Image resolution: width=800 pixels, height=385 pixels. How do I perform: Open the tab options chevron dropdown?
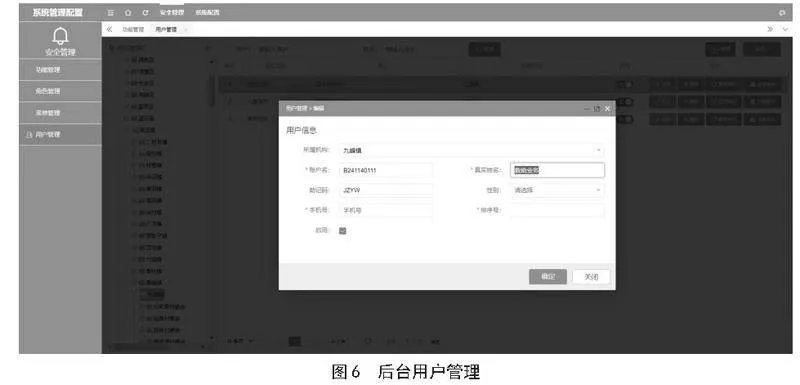(x=785, y=30)
